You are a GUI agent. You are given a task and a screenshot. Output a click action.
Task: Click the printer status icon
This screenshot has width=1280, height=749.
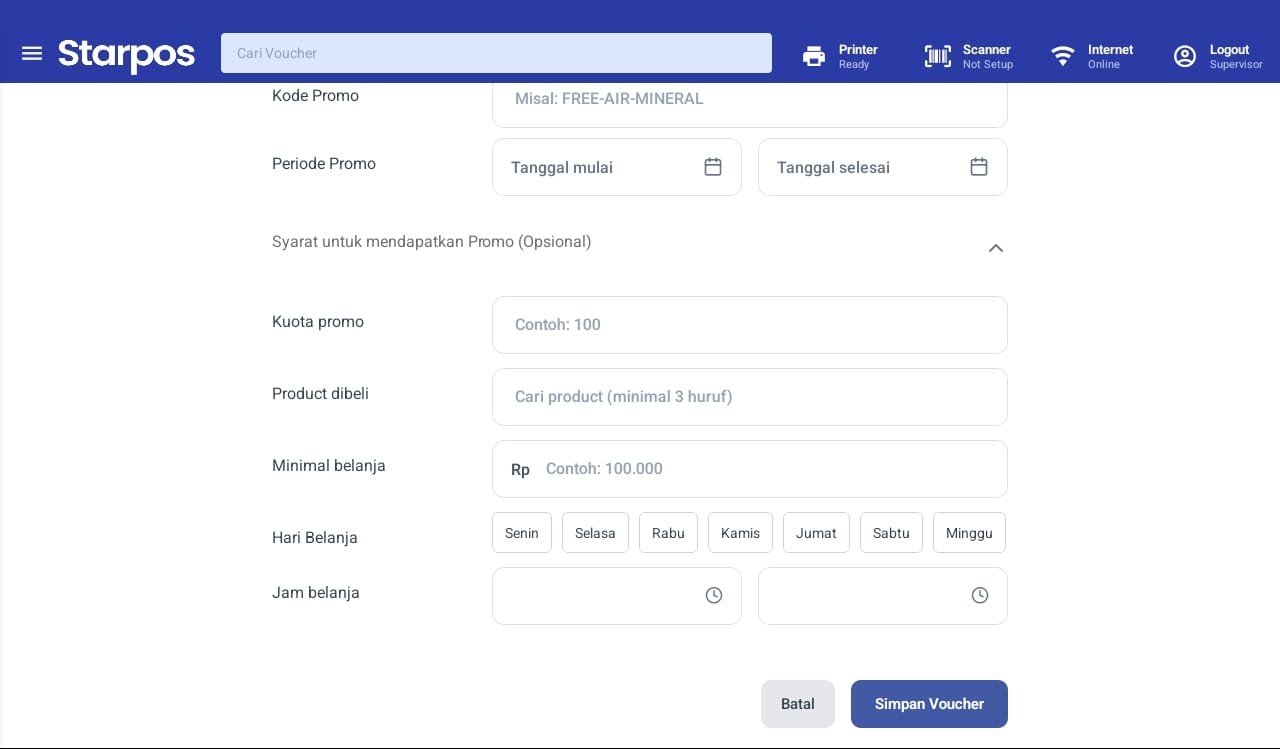pos(814,56)
